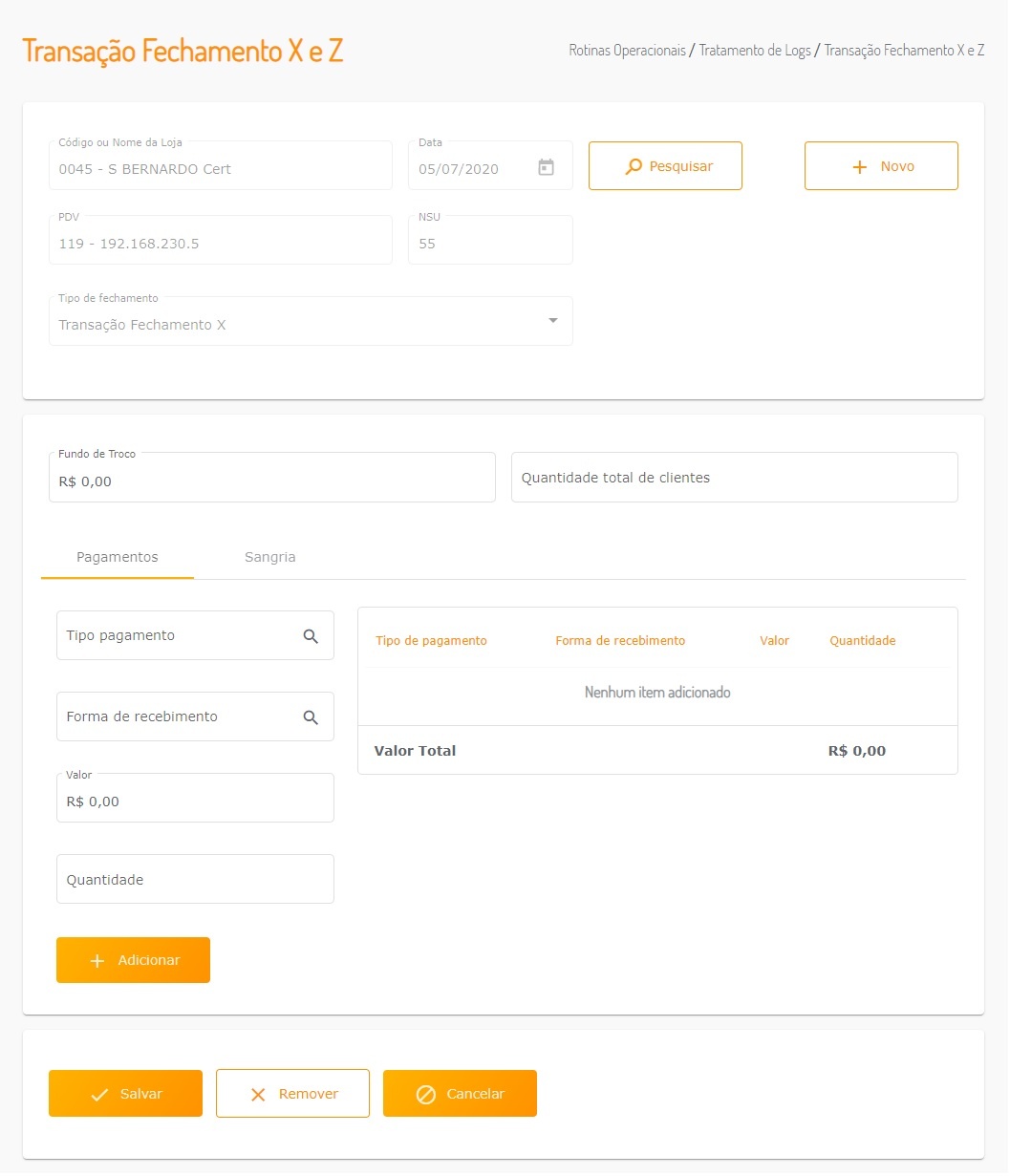Focus the Valor input field
The width and height of the screenshot is (1010, 1176).
[195, 802]
